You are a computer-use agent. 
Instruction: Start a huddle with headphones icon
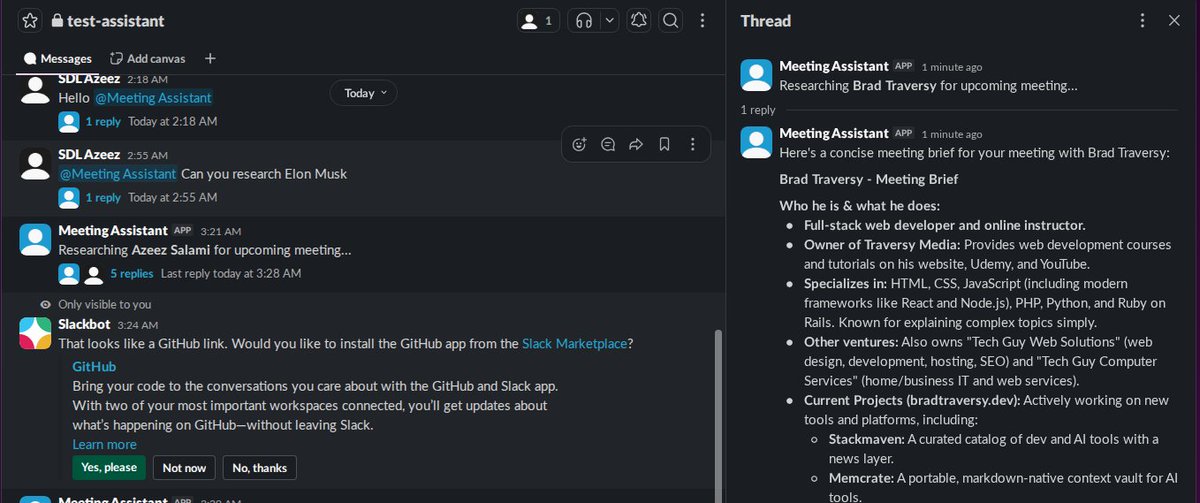pos(583,20)
